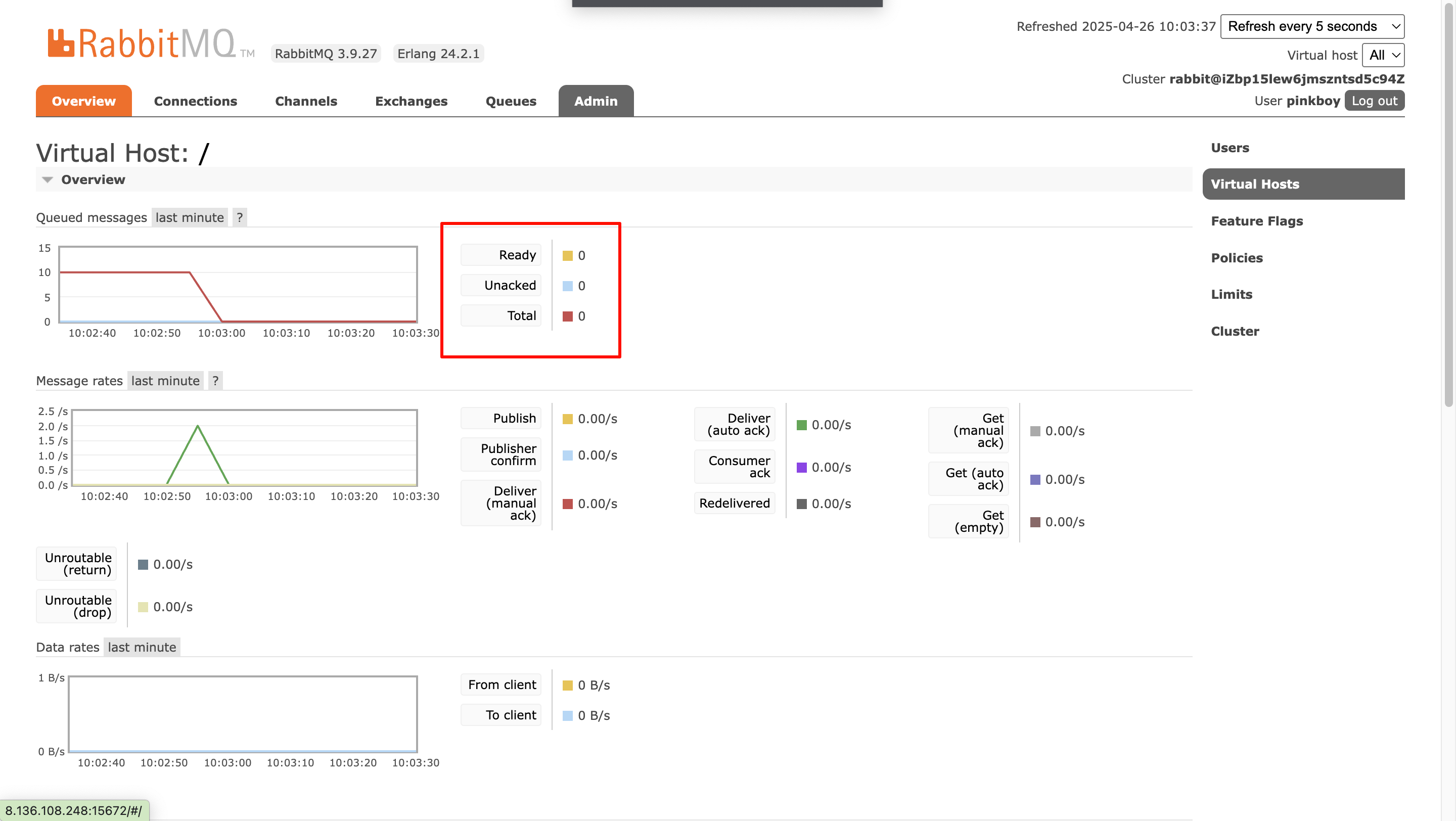Open the Virtual host All dropdown
Image resolution: width=1456 pixels, height=821 pixels.
tap(1383, 56)
